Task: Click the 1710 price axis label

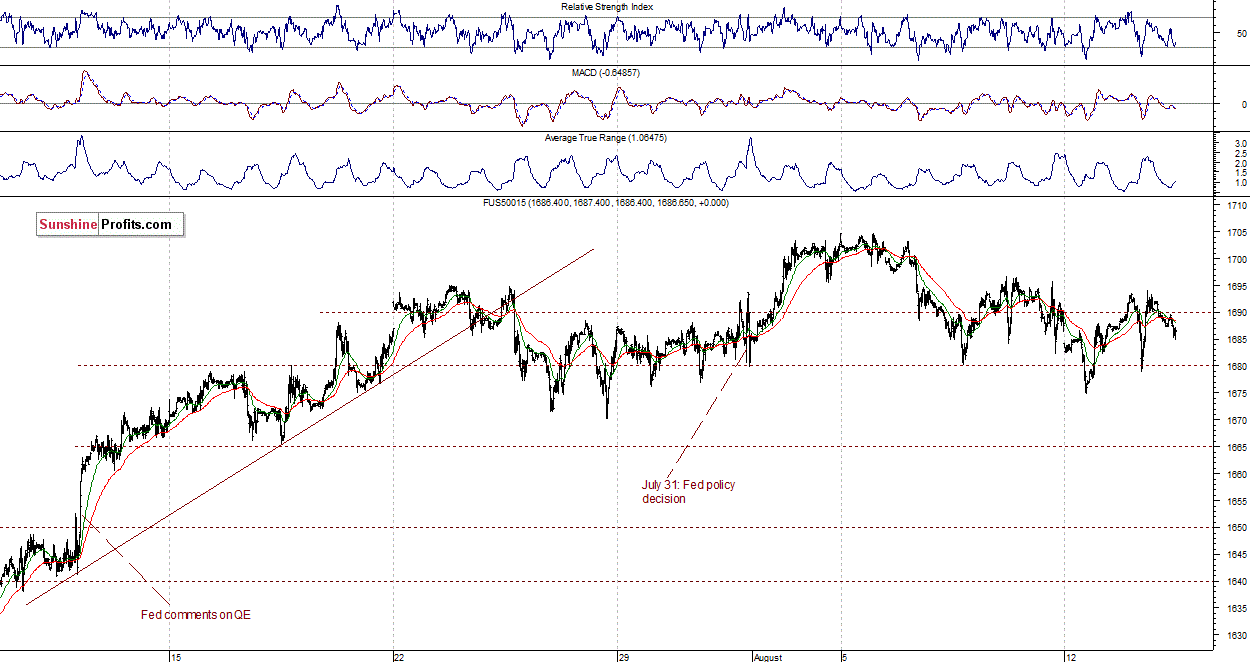Action: 1236,205
